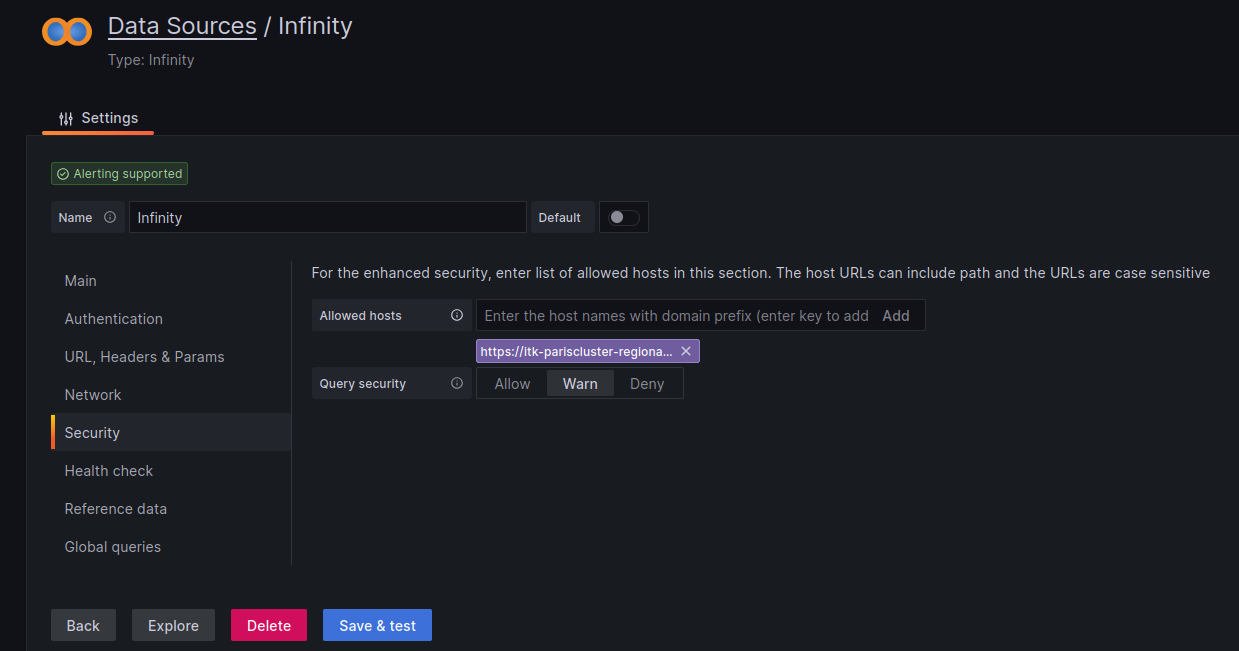Open URL, Headers & Params section

pos(144,357)
